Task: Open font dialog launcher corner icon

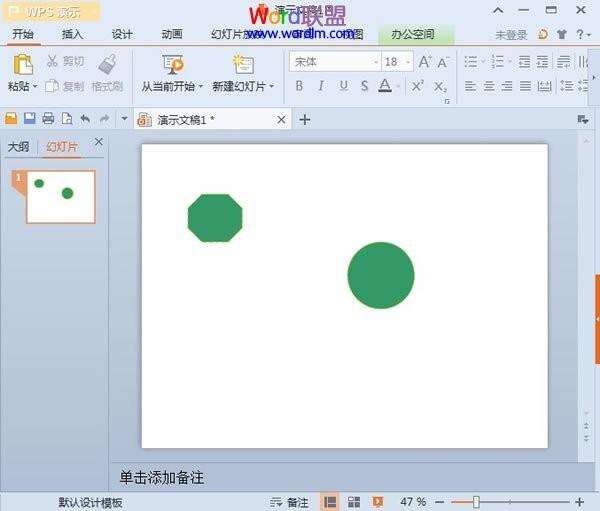Action: click(x=447, y=101)
